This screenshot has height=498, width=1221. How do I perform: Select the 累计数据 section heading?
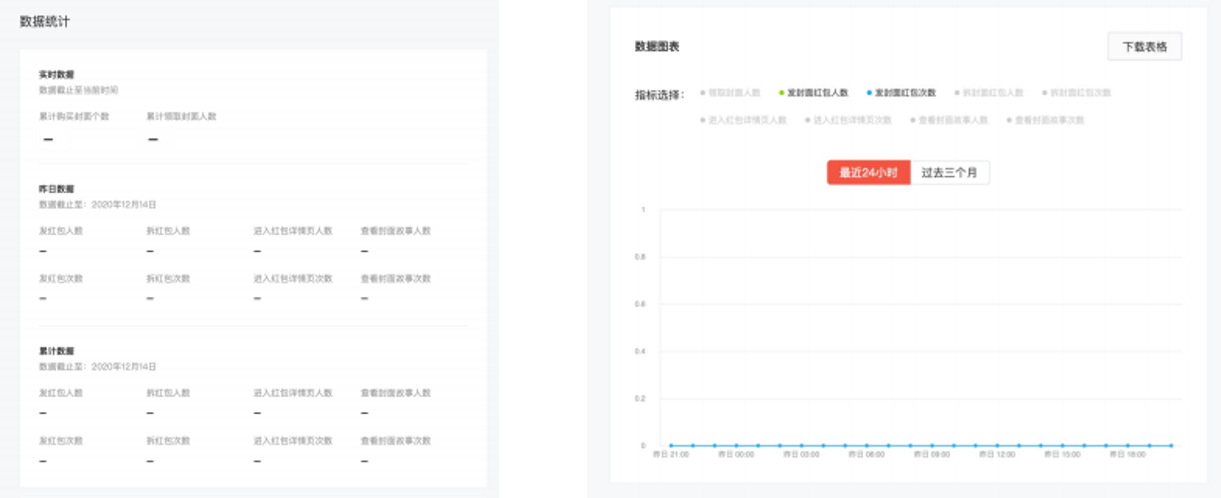(x=55, y=351)
